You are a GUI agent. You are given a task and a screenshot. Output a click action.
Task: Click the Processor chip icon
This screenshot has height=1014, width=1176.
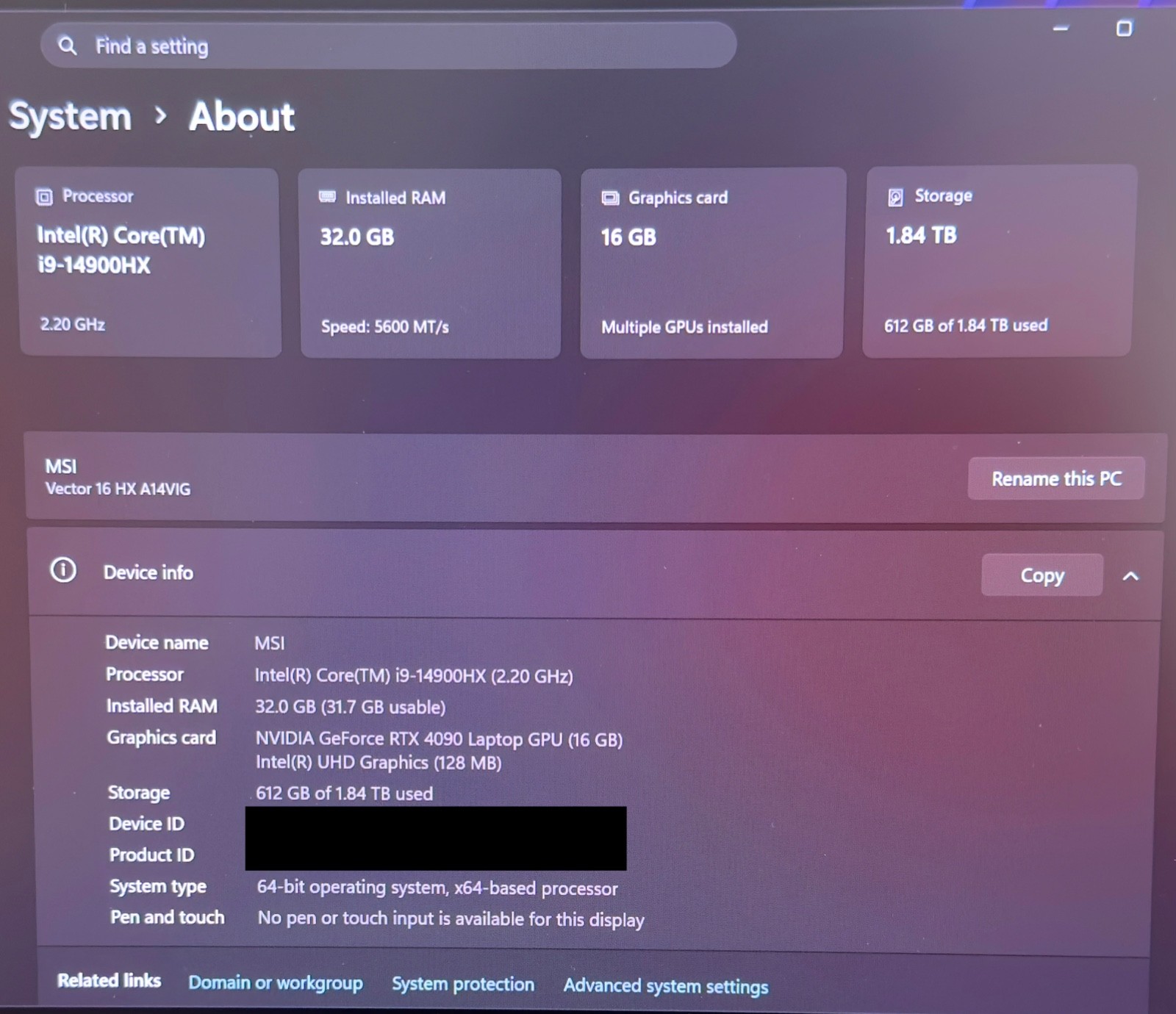[45, 196]
